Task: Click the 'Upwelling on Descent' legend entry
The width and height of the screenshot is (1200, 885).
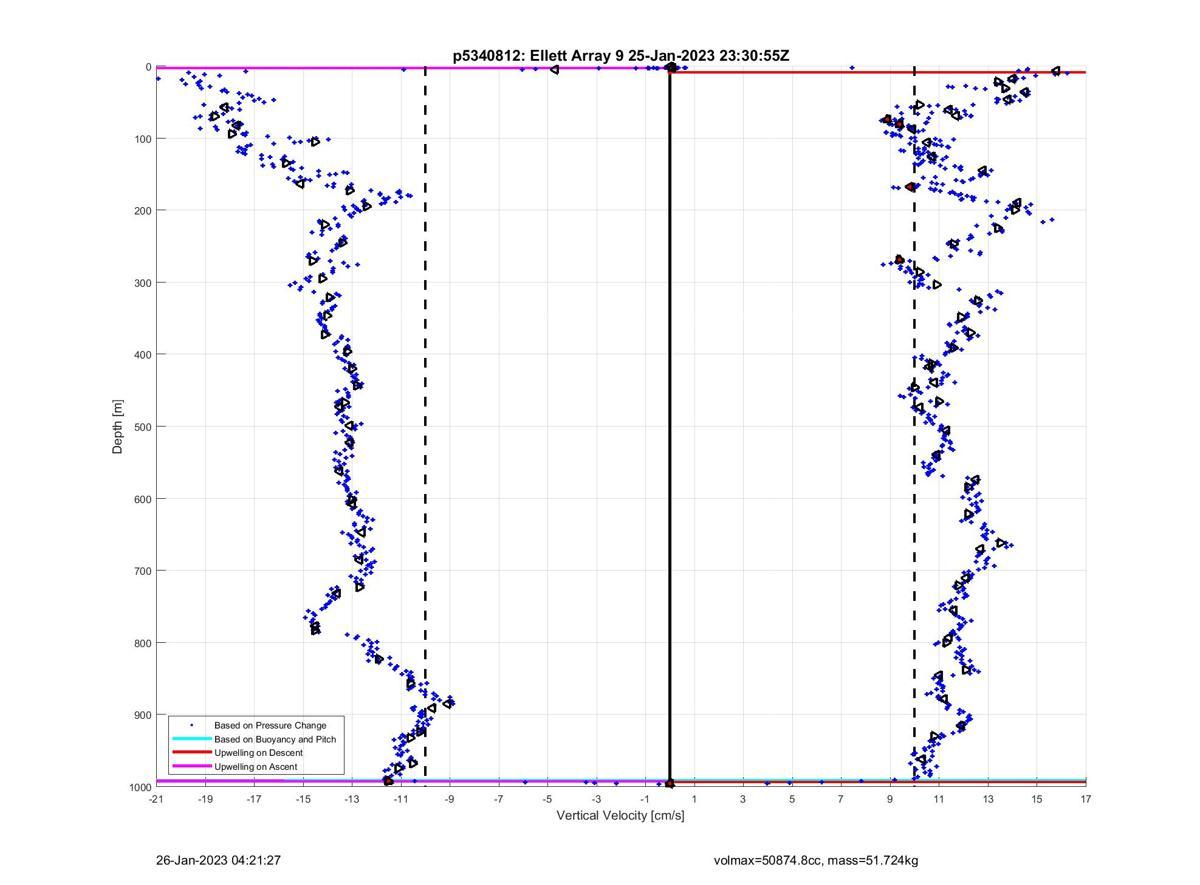Action: [258, 753]
